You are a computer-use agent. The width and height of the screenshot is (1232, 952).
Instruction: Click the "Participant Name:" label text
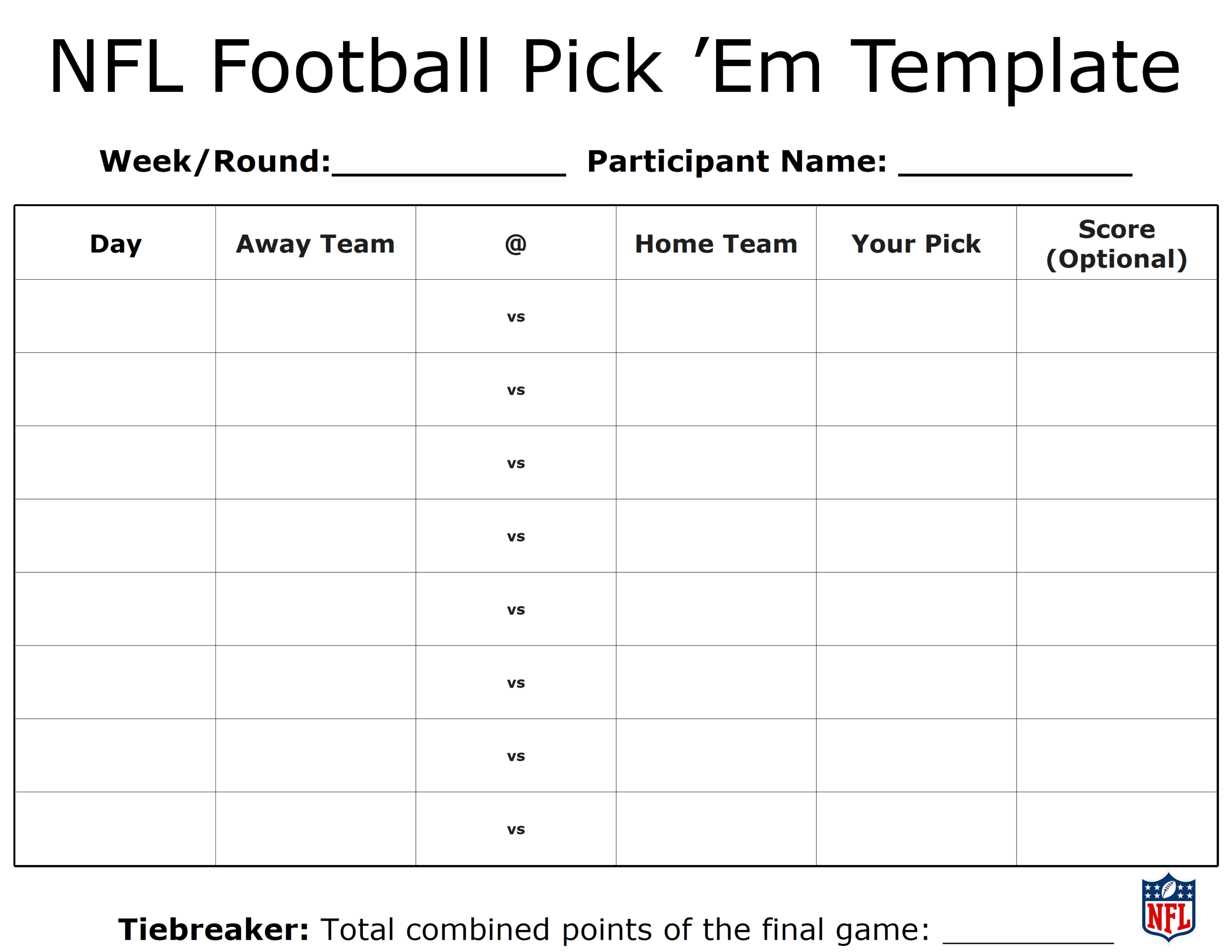[736, 161]
